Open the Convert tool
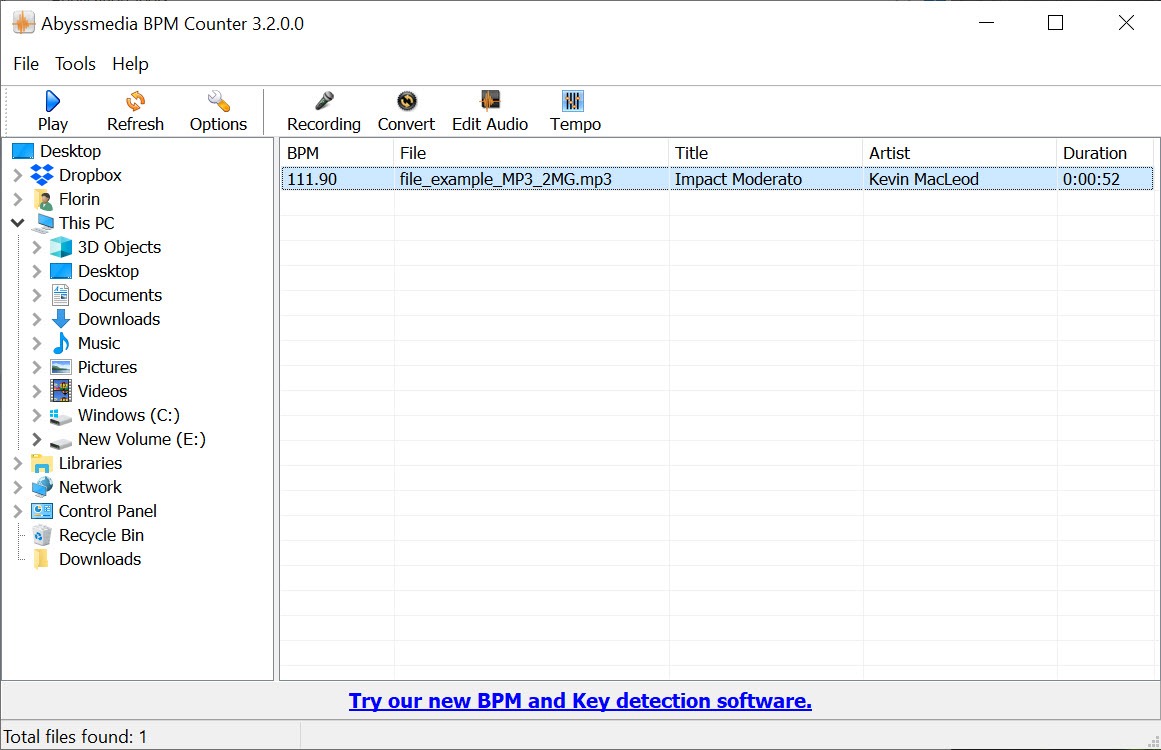Viewport: 1161px width, 750px height. [406, 102]
